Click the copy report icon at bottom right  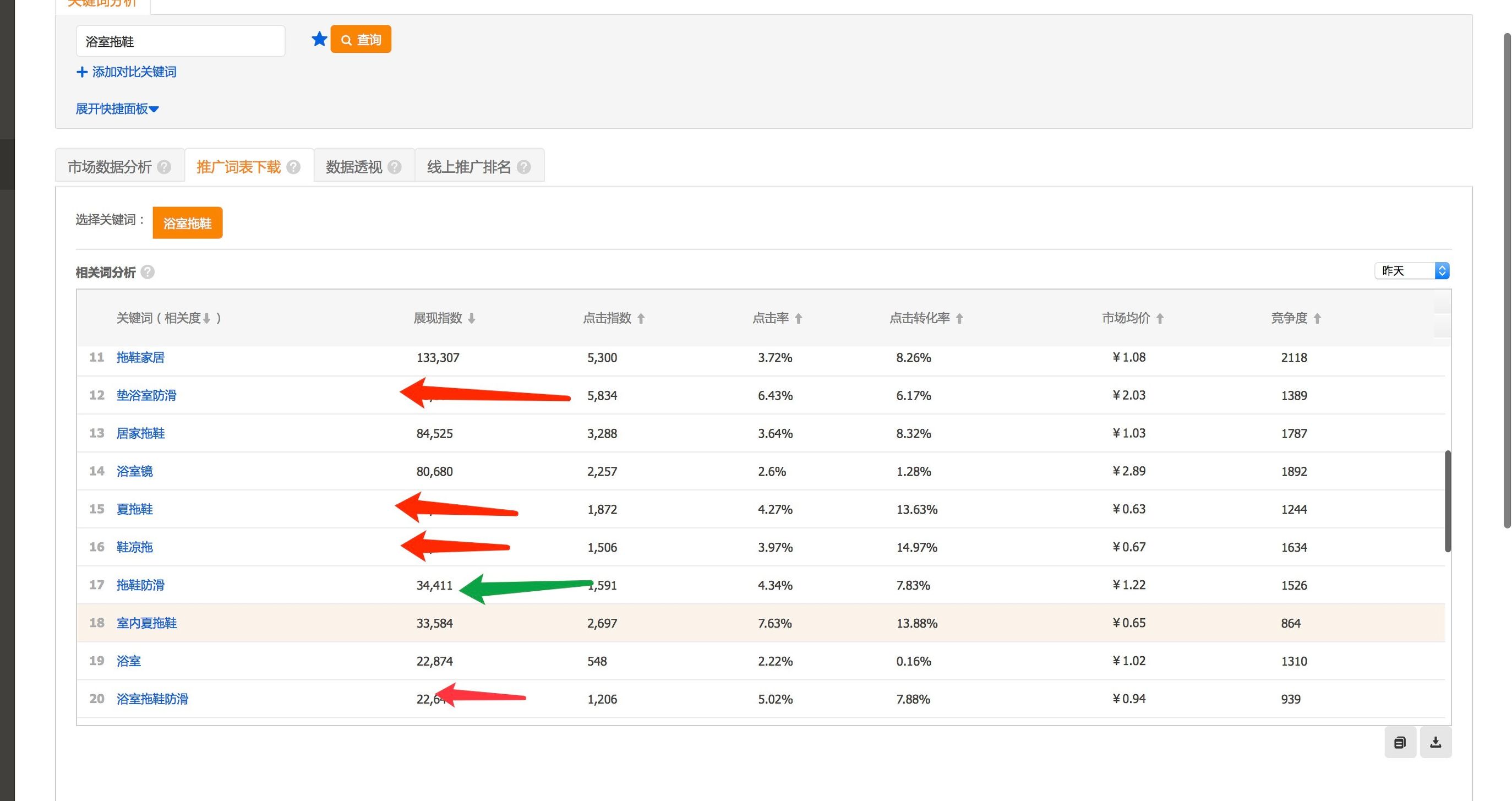(x=1400, y=742)
